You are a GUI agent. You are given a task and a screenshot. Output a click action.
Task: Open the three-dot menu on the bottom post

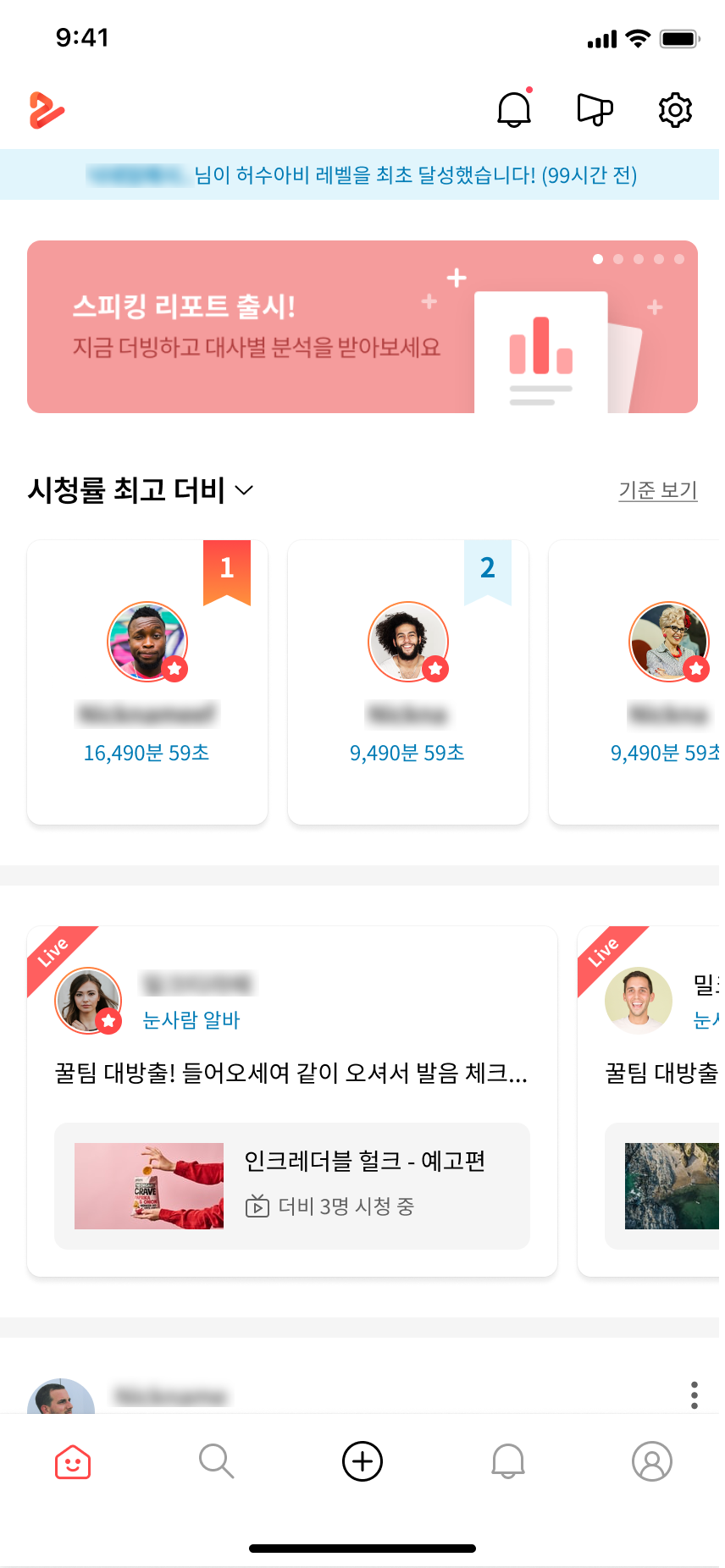click(x=694, y=1394)
